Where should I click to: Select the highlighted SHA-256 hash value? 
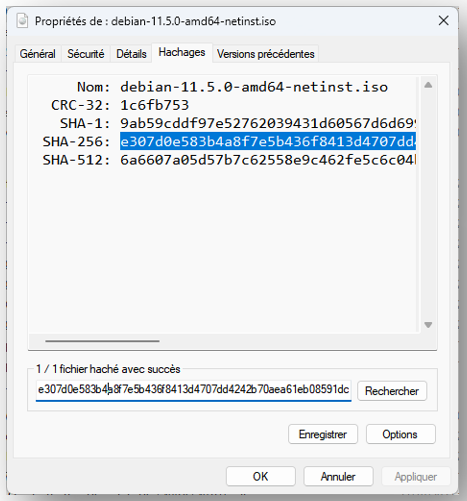point(268,142)
